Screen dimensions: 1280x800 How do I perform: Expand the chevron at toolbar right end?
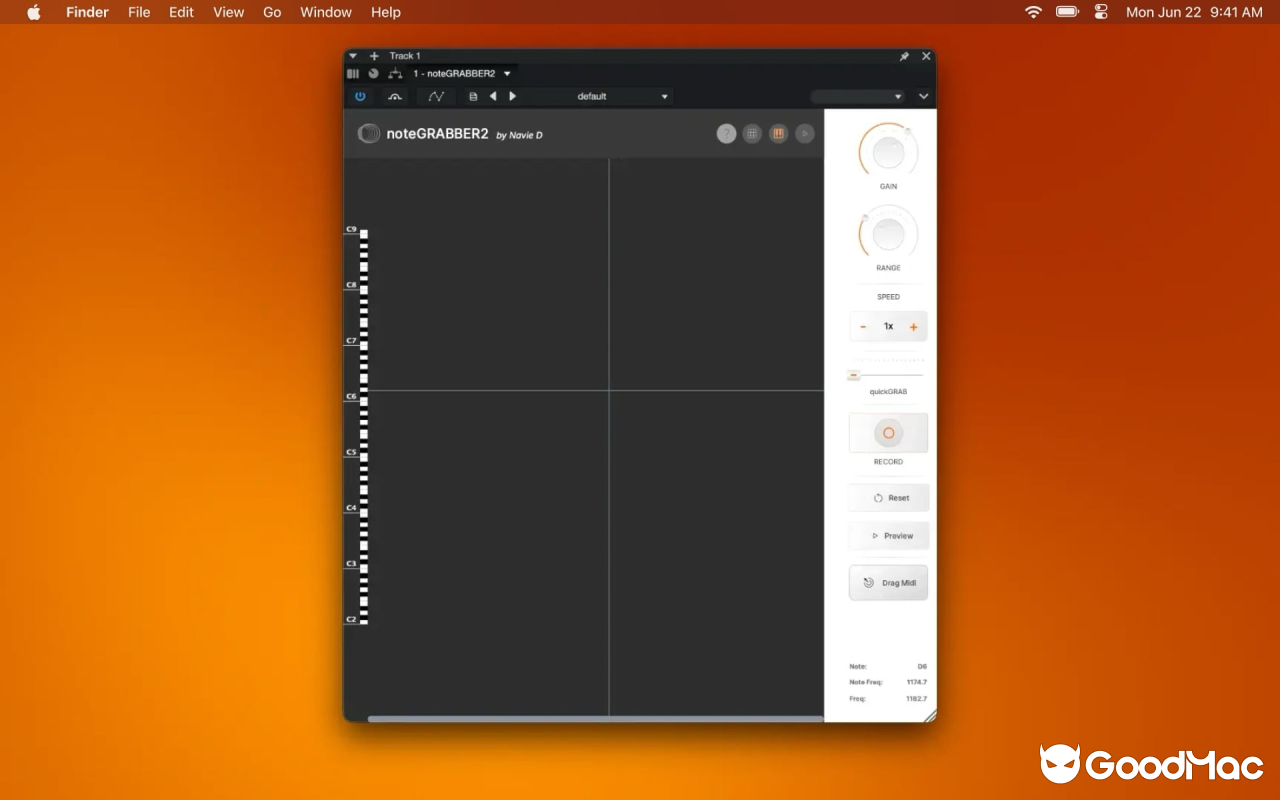(x=923, y=97)
